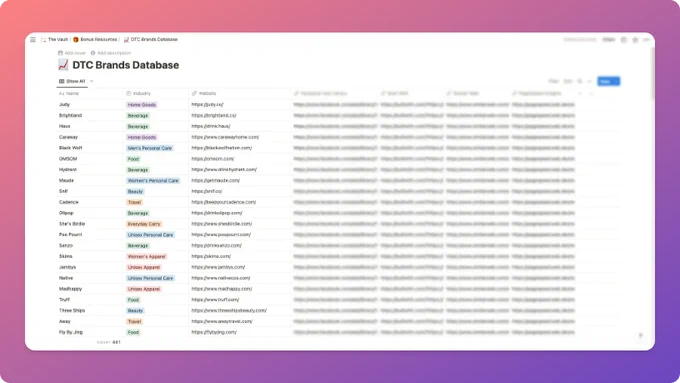
Task: Open the flybyjing.com website link
Action: [x=214, y=332]
